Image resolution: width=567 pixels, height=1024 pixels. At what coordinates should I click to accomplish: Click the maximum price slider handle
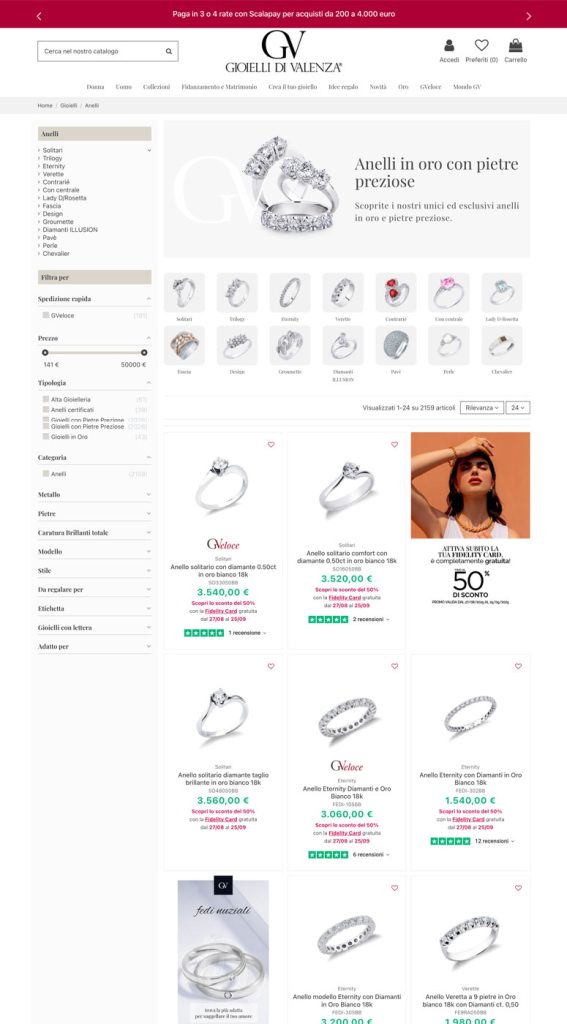pyautogui.click(x=144, y=353)
